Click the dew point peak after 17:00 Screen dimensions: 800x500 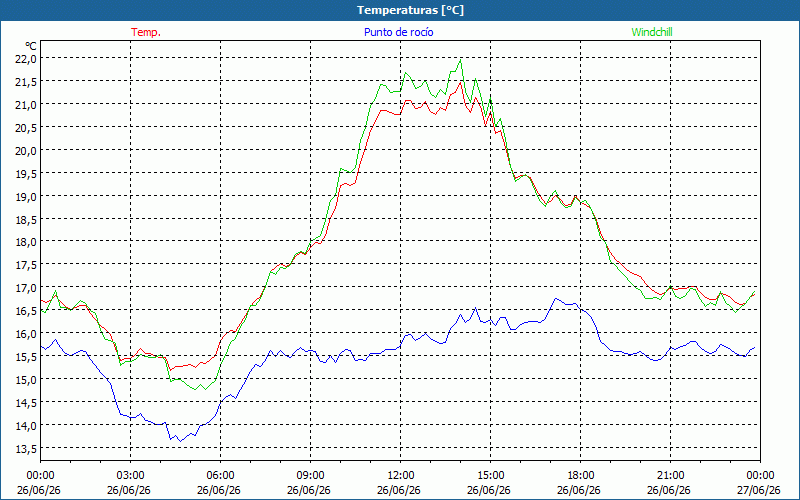(x=556, y=298)
